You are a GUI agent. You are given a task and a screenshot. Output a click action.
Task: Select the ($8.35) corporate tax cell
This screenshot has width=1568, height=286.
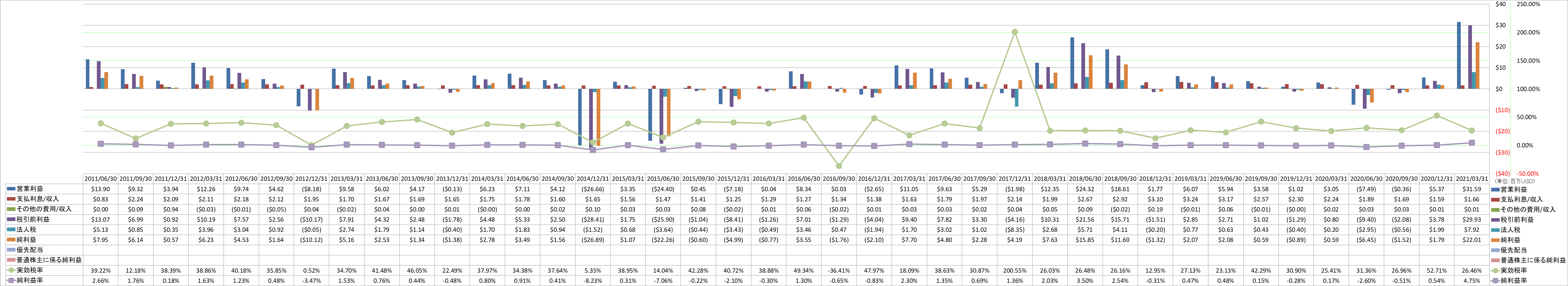tap(1015, 230)
